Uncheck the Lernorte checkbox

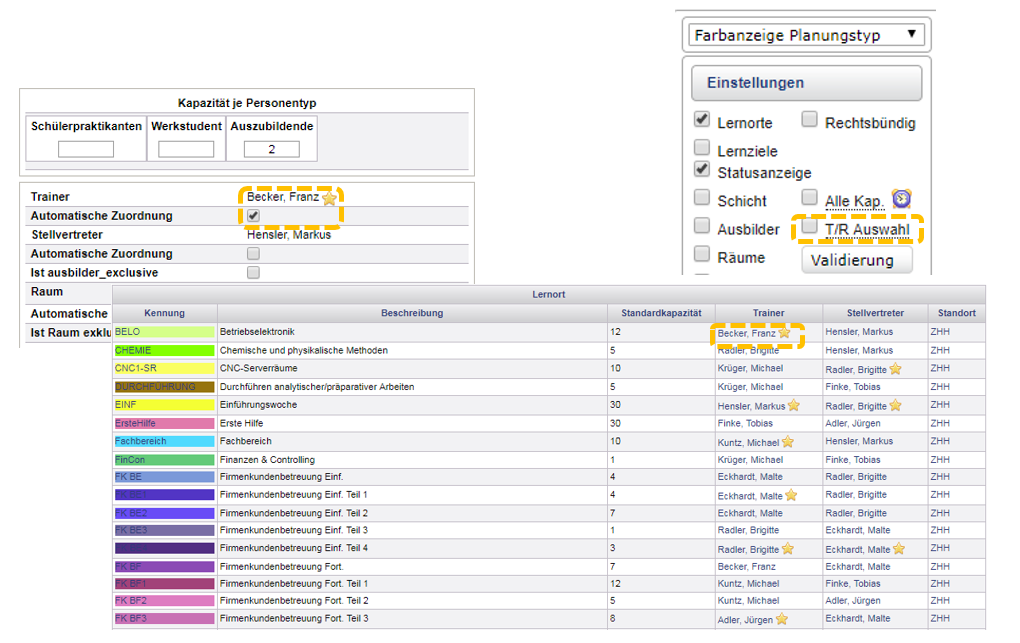point(702,120)
